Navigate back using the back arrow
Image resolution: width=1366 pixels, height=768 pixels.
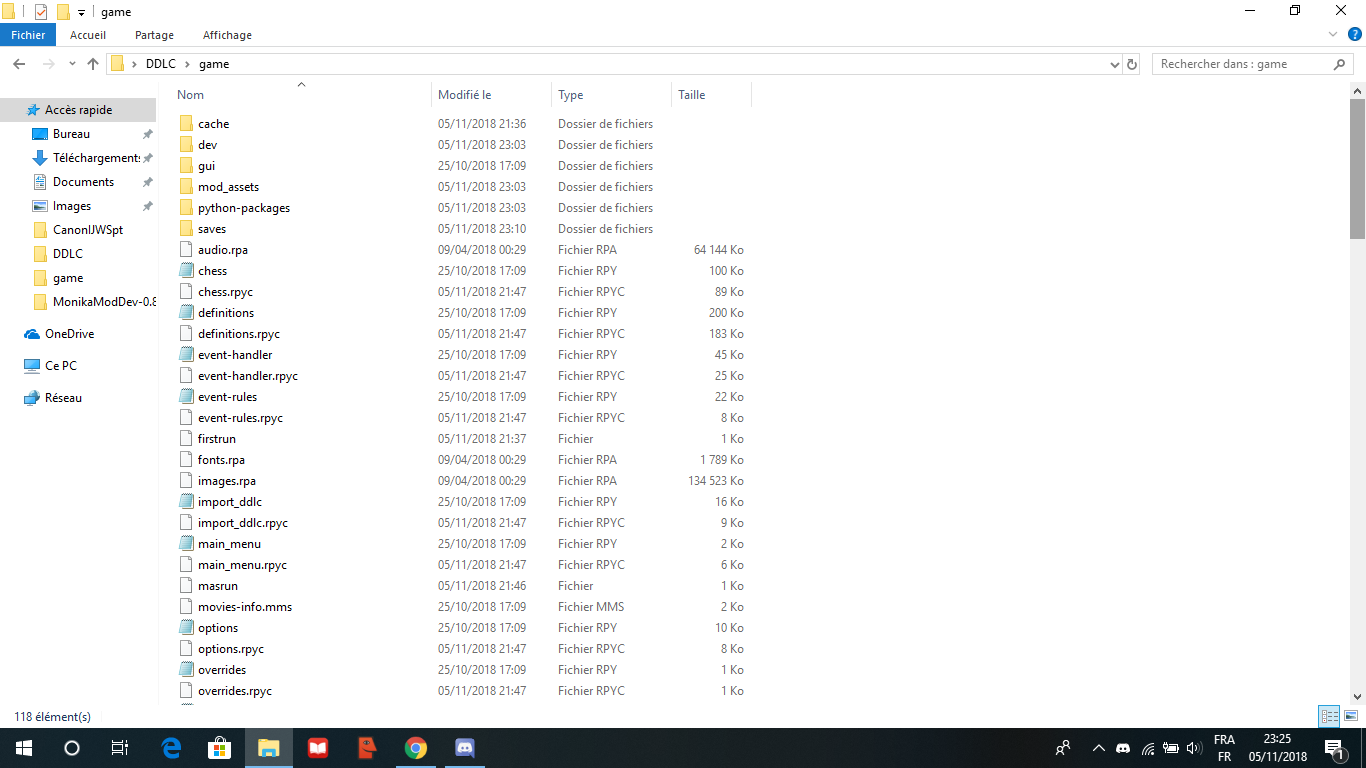point(19,63)
